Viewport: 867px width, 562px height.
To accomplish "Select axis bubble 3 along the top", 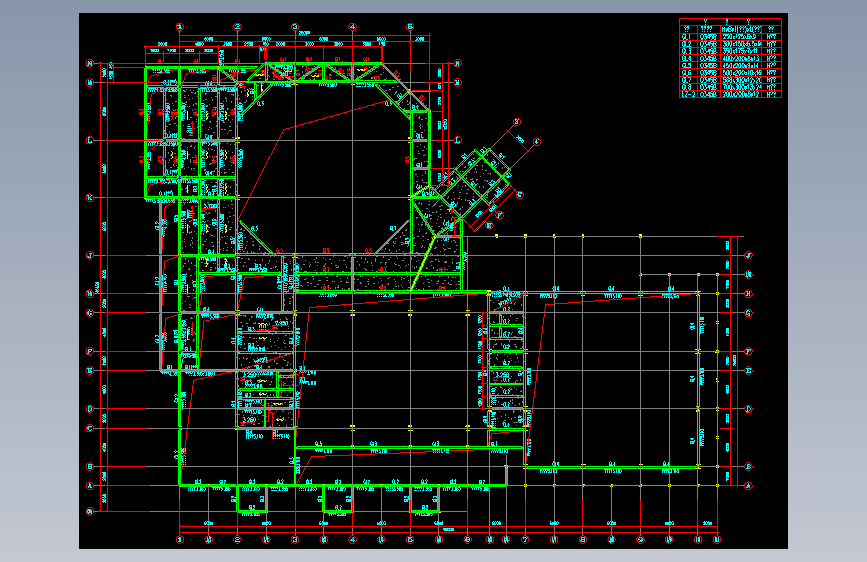I will click(295, 27).
